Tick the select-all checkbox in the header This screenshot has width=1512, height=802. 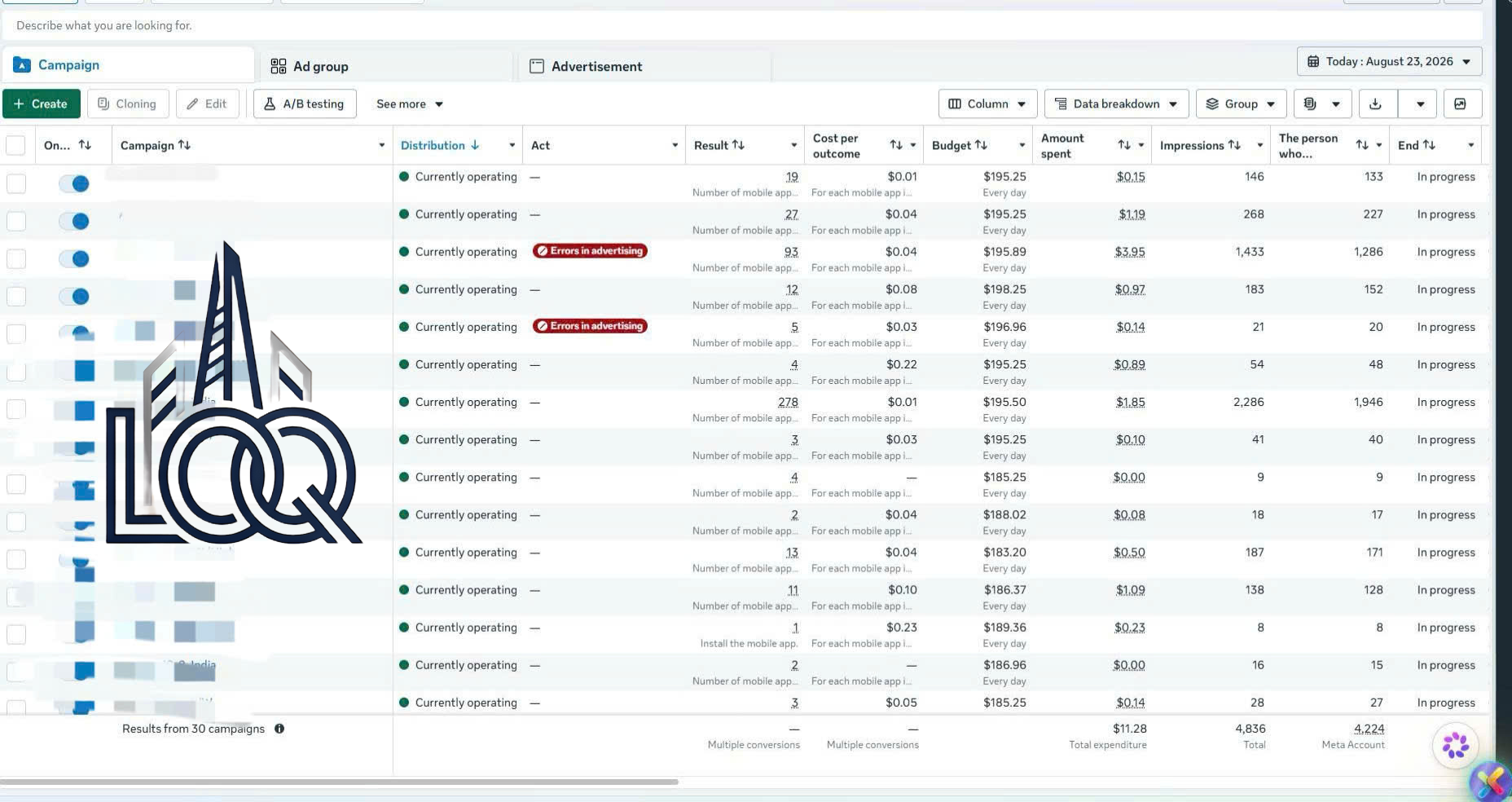point(15,145)
